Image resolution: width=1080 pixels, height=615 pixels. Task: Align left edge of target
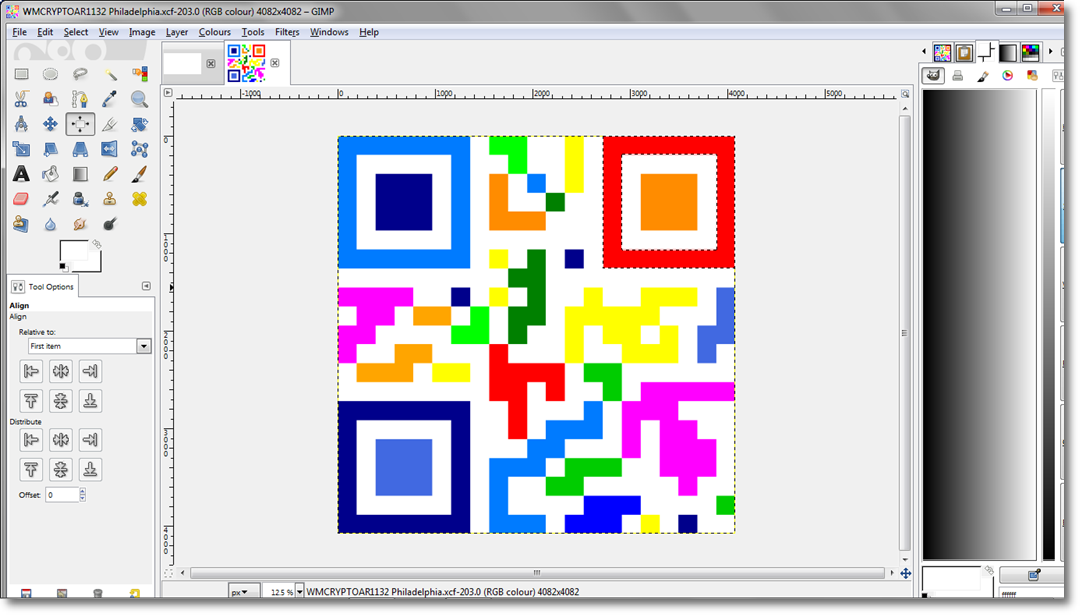(x=31, y=371)
